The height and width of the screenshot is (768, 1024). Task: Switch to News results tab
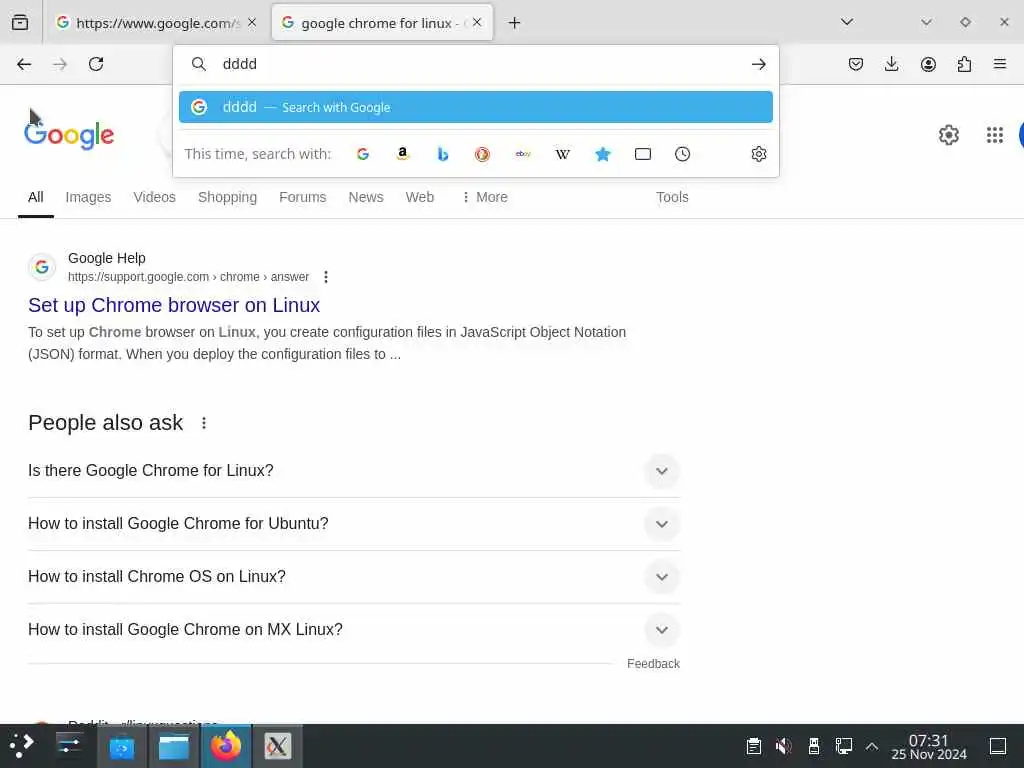pos(366,197)
